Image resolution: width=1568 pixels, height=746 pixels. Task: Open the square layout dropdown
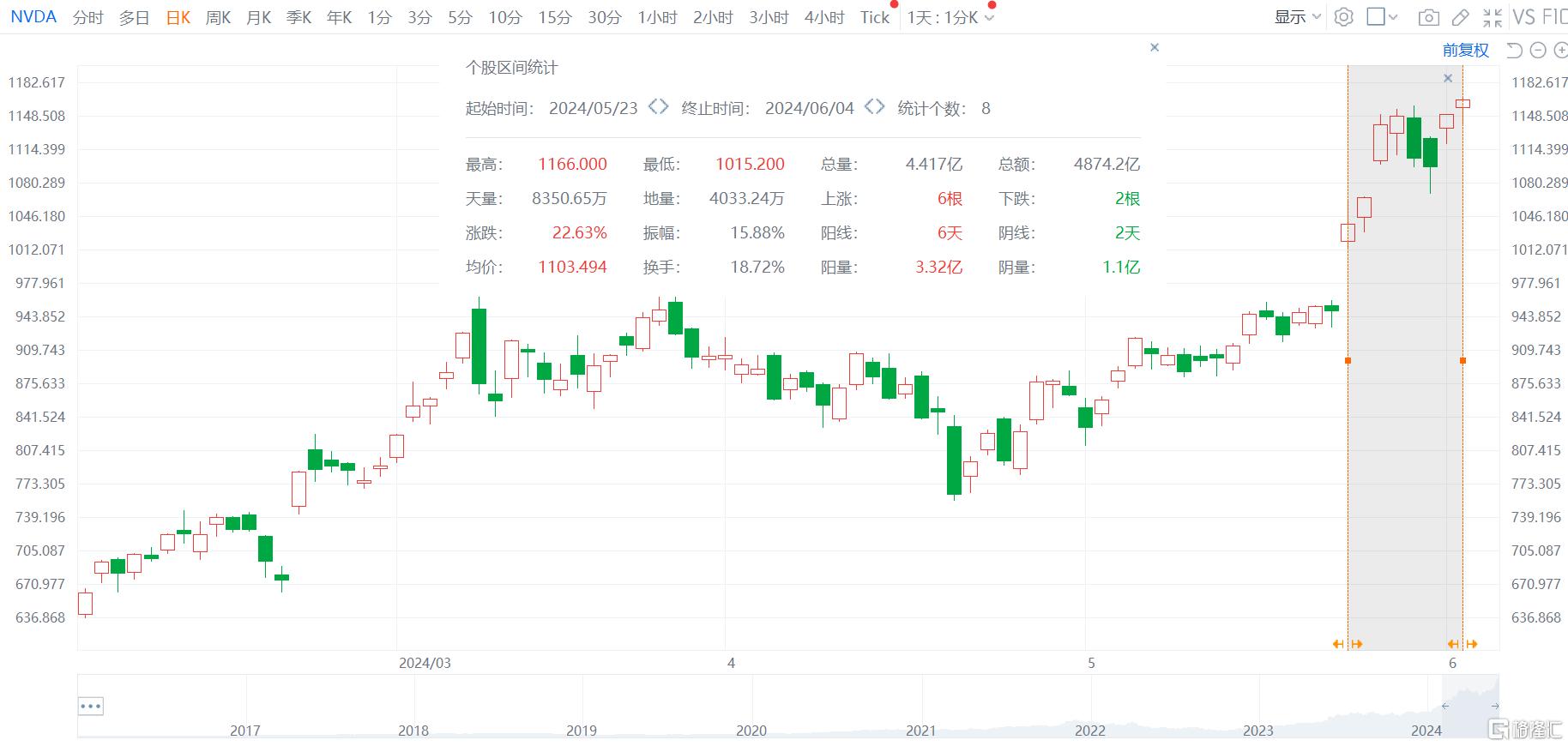pyautogui.click(x=1381, y=17)
